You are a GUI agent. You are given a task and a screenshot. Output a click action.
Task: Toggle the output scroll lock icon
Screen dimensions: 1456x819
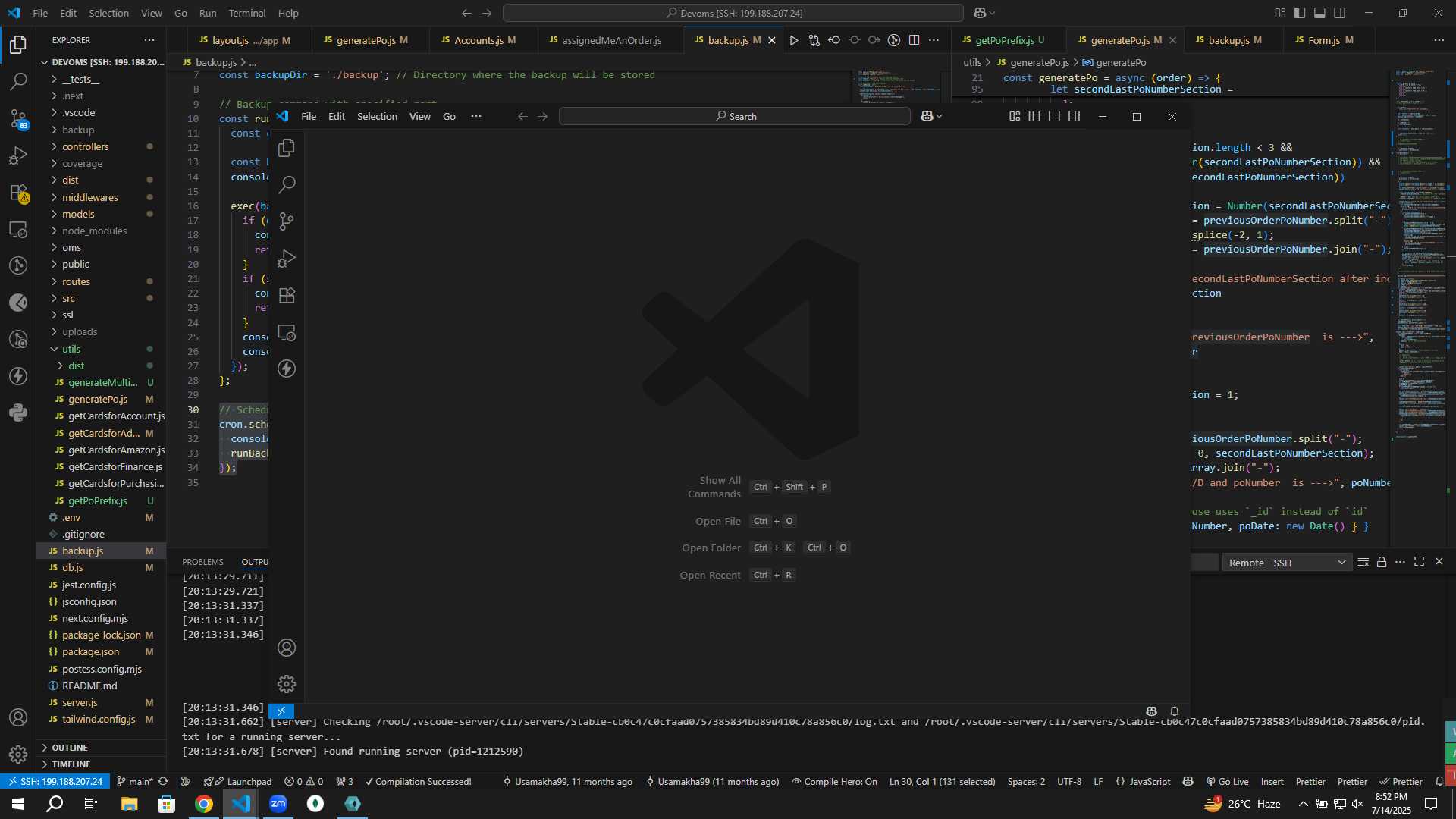point(1382,562)
